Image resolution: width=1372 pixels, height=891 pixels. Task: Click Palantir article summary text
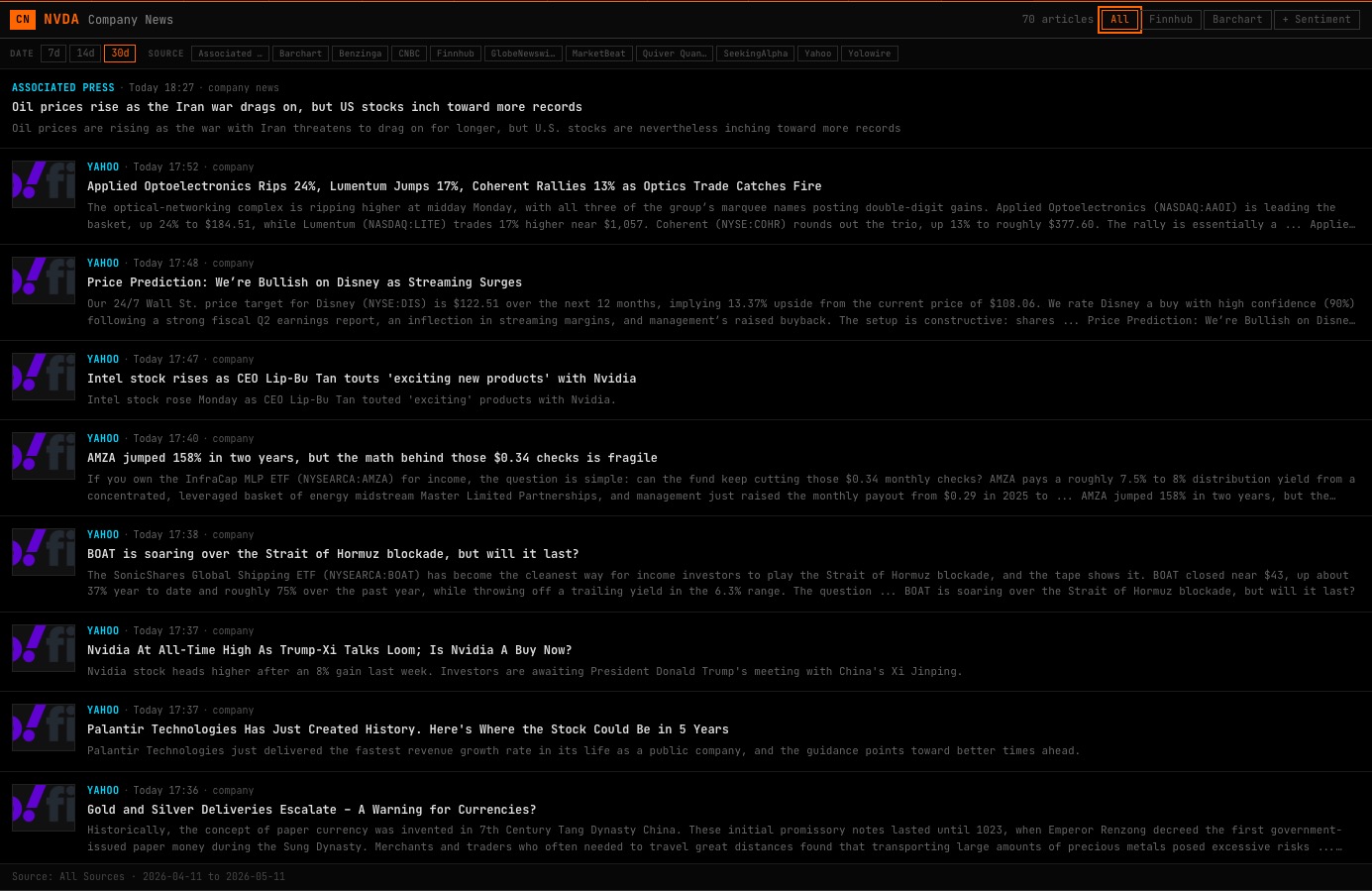coord(583,751)
